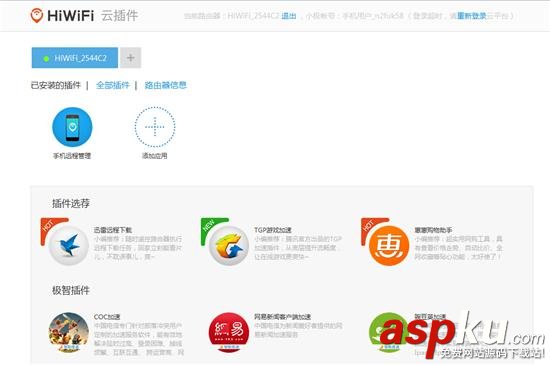The image size is (550, 365).
Task: Click the 云插件 header title text
Action: click(x=120, y=16)
